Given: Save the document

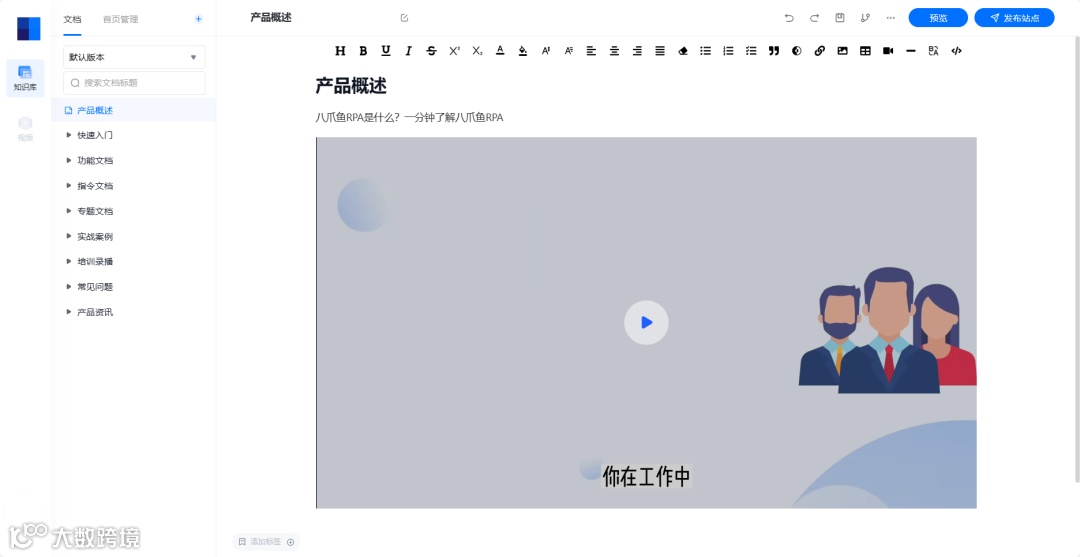Looking at the screenshot, I should pyautogui.click(x=840, y=18).
